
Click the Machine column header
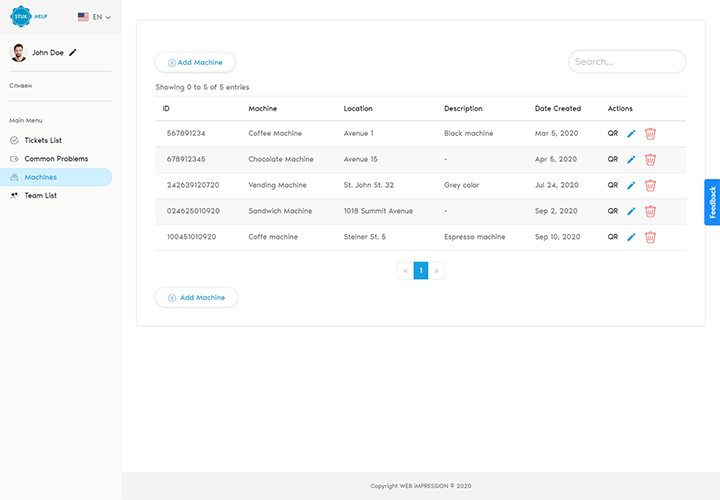(263, 108)
